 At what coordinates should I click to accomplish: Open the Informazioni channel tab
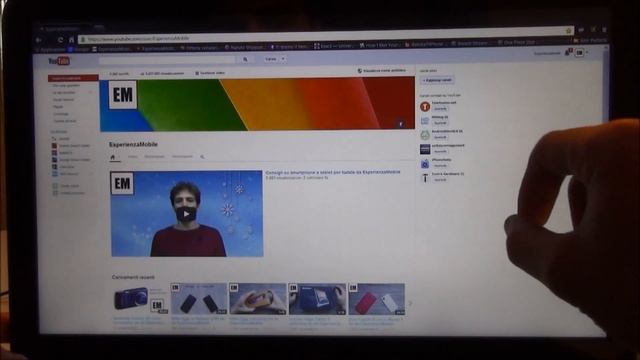click(x=182, y=157)
